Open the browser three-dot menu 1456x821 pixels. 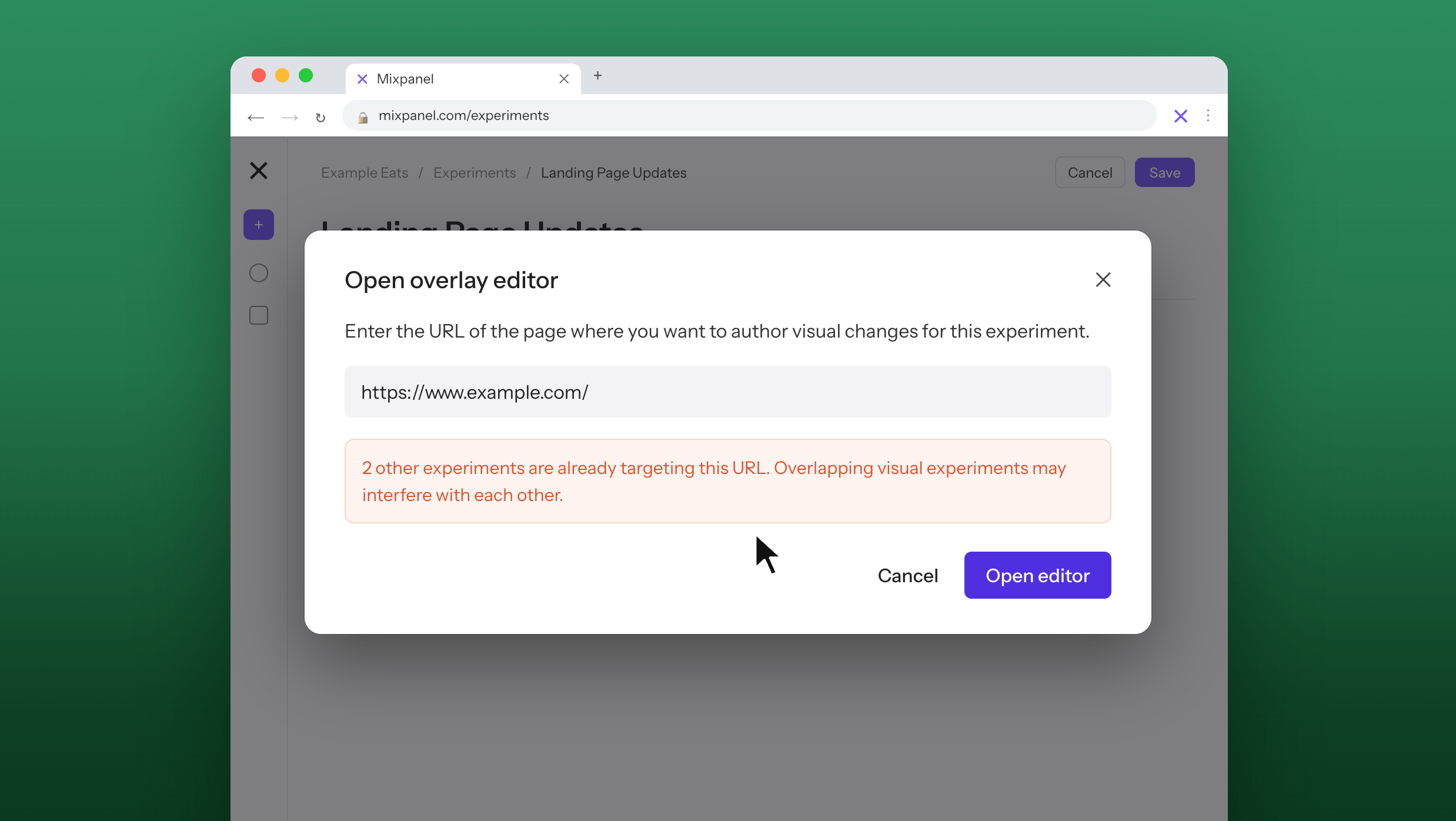[1208, 115]
